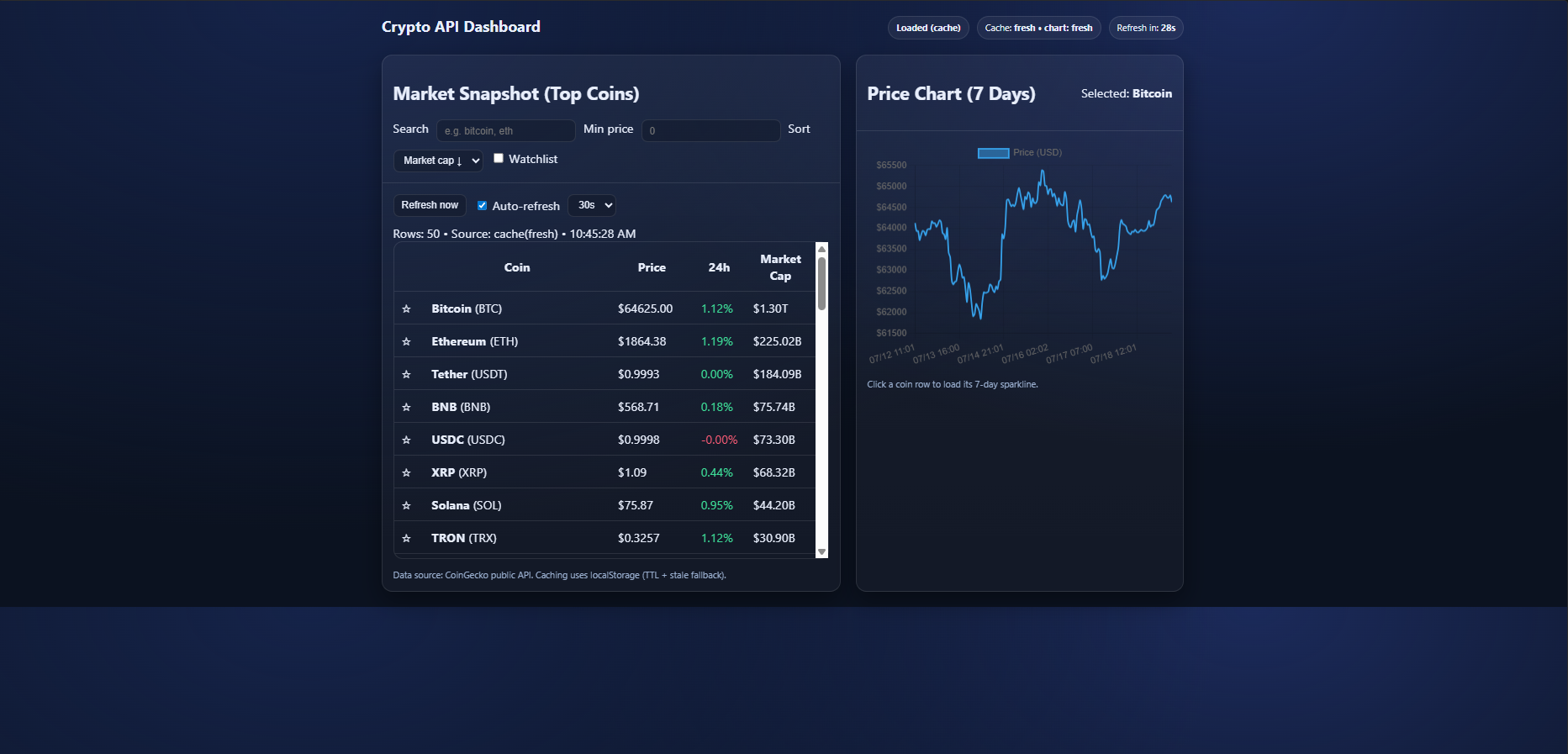Star Tether to add to watchlist

click(406, 374)
